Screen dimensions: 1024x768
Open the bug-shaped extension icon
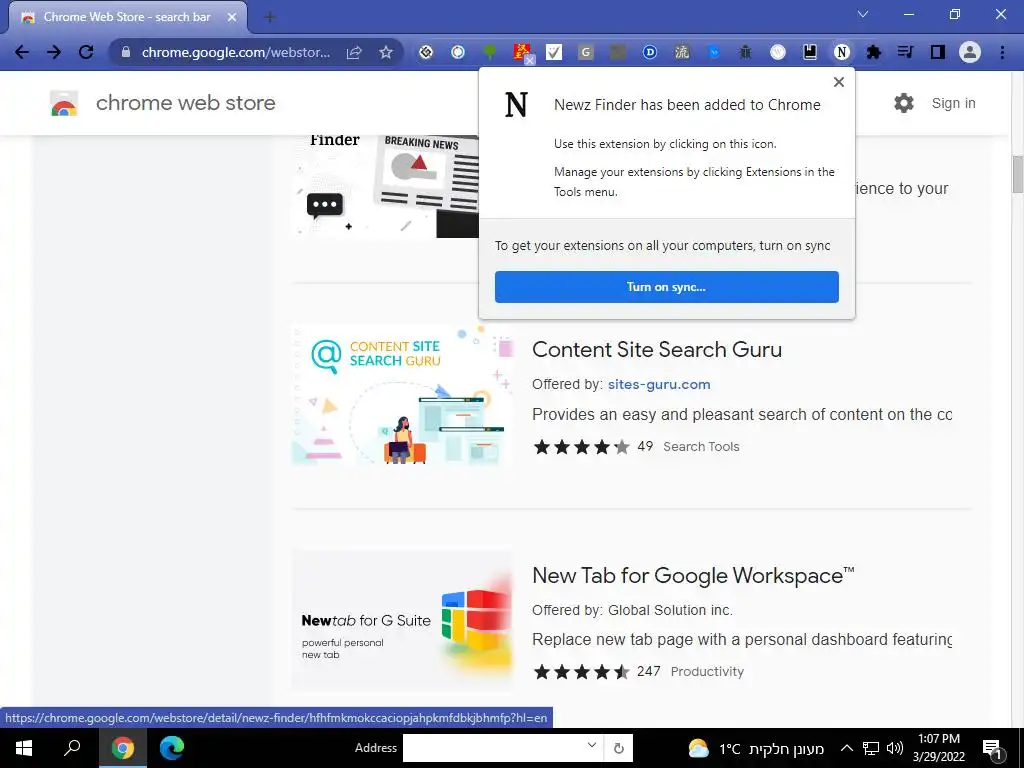click(x=746, y=52)
